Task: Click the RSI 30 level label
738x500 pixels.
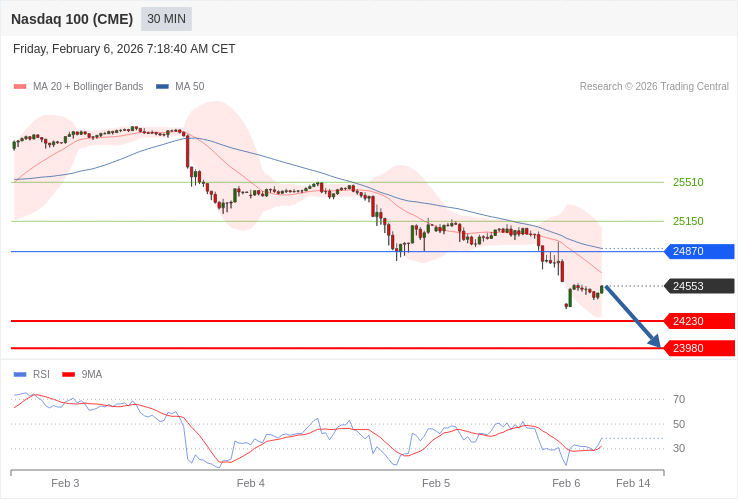Action: (679, 448)
